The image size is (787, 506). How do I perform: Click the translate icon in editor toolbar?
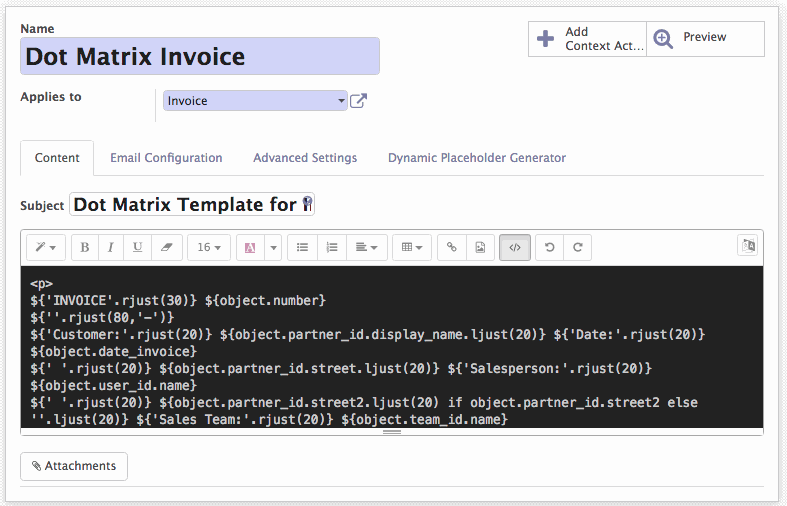[748, 245]
